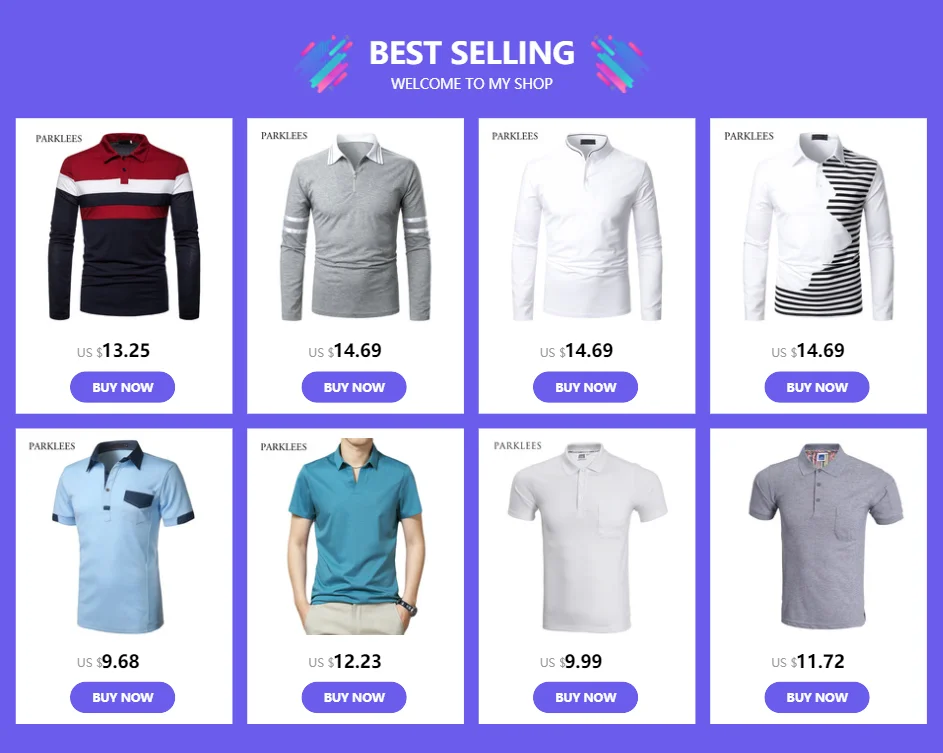Click the US $12.23 price text

(345, 662)
